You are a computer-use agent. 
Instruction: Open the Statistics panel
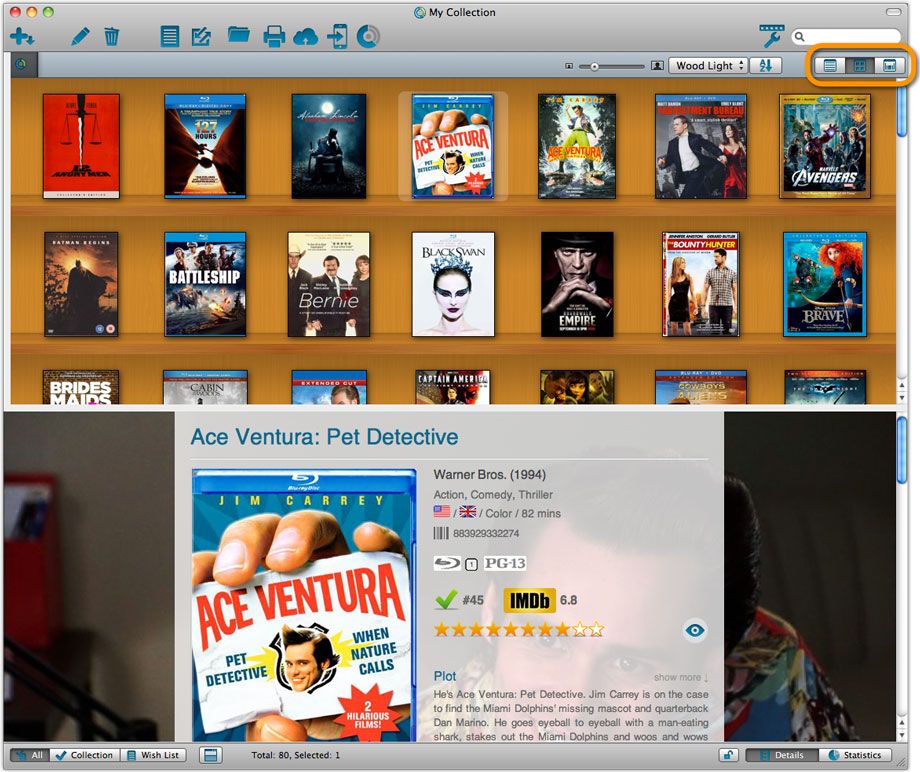(x=862, y=755)
